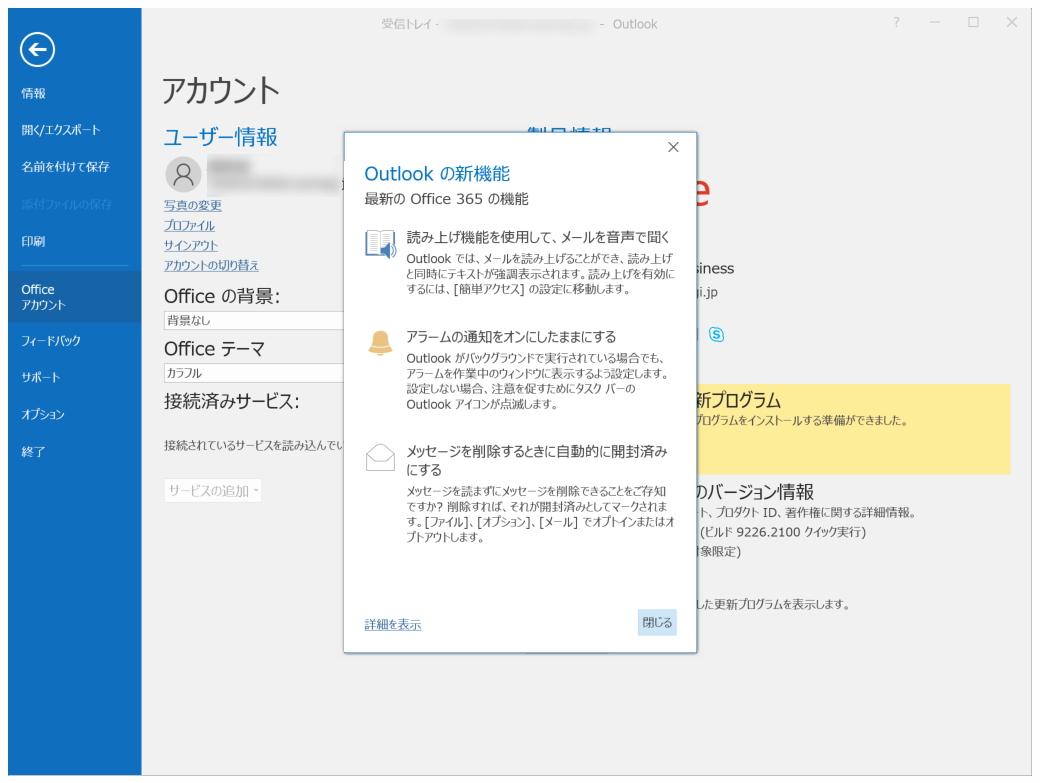Click the read-aloud book icon in the dialog
1040x783 pixels.
click(x=380, y=243)
